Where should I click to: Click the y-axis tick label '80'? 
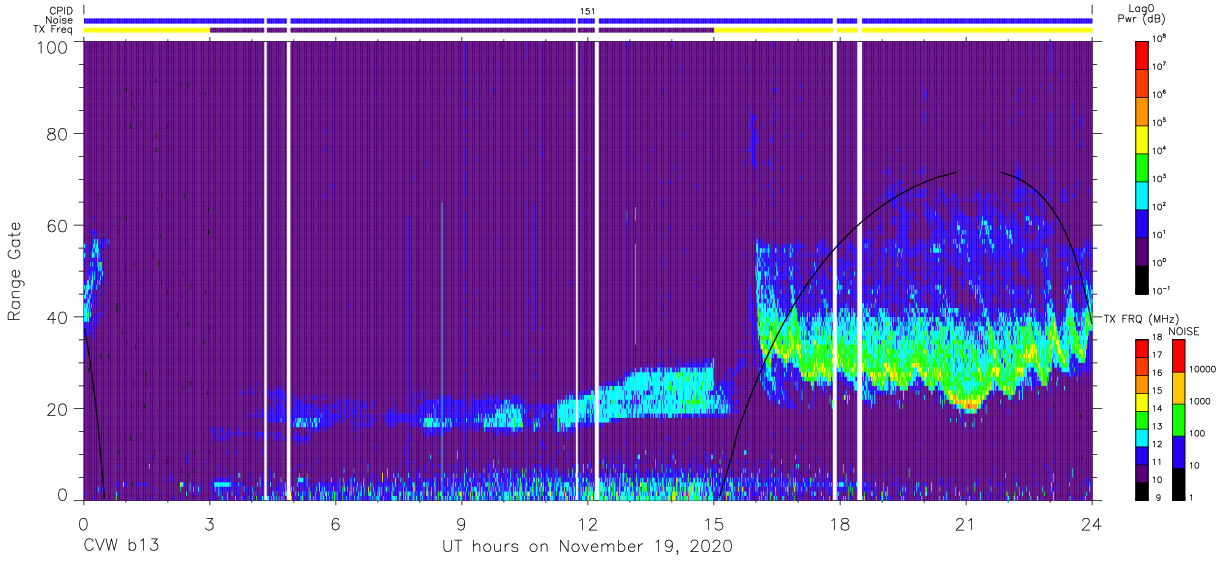56,133
